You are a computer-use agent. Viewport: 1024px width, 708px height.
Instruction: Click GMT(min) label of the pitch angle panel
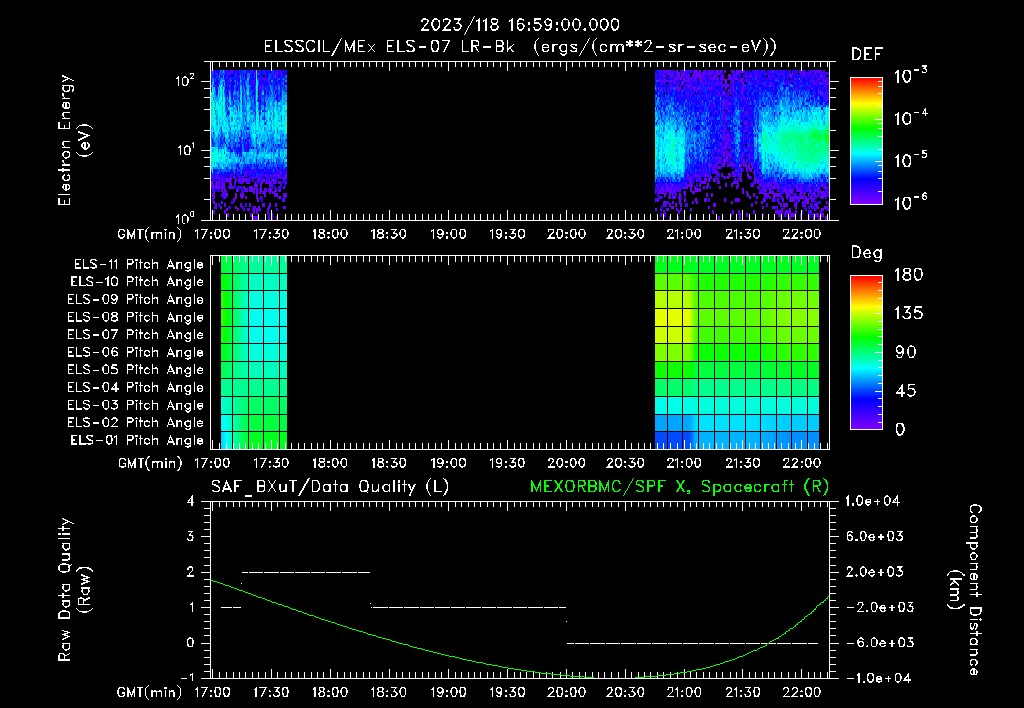click(150, 464)
